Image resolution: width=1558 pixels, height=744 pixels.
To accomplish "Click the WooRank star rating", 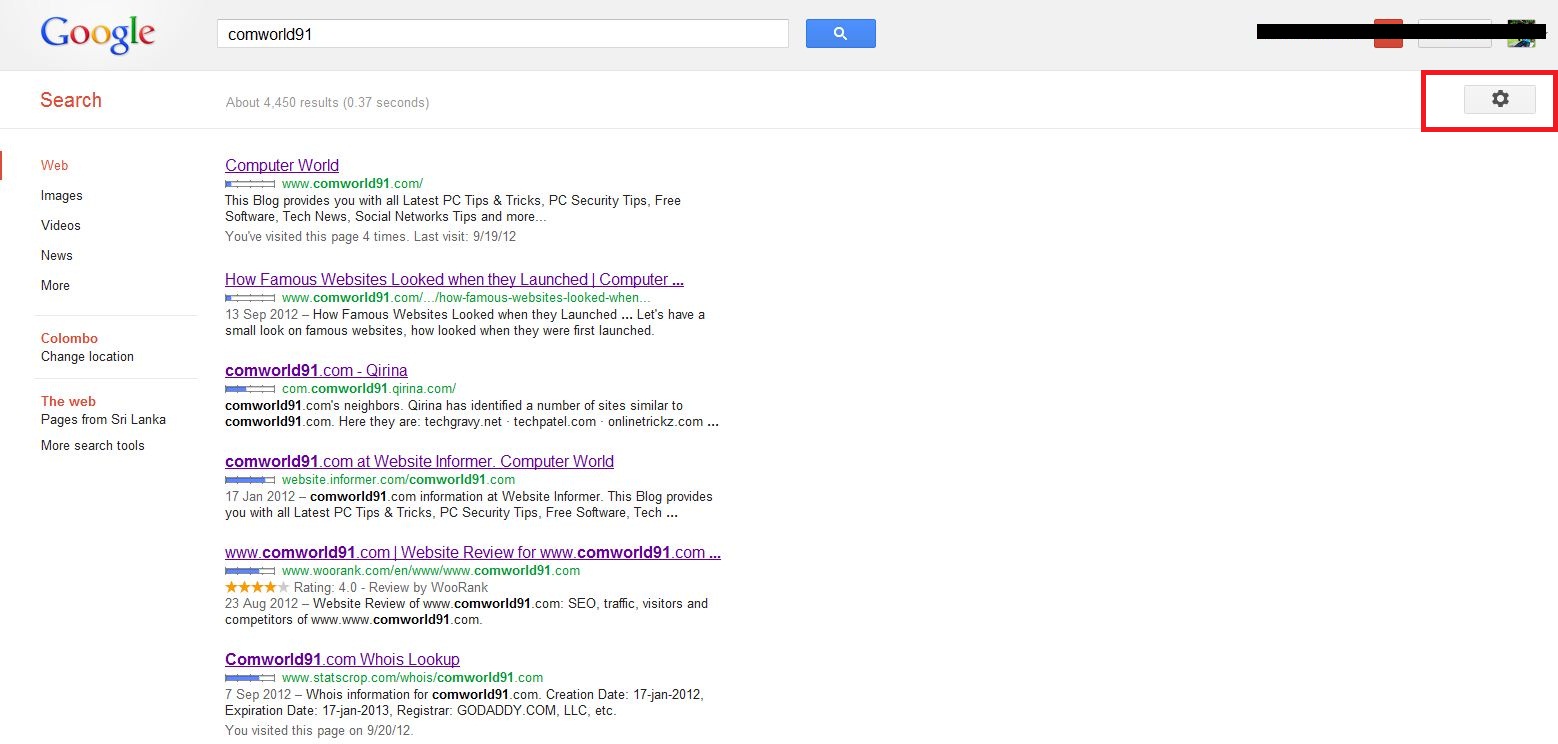I will click(x=257, y=587).
